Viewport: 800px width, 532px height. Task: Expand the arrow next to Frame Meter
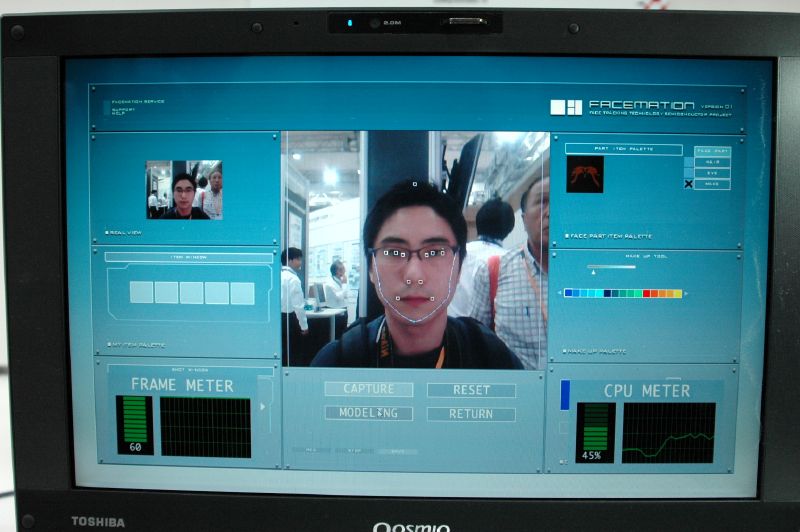tap(263, 405)
